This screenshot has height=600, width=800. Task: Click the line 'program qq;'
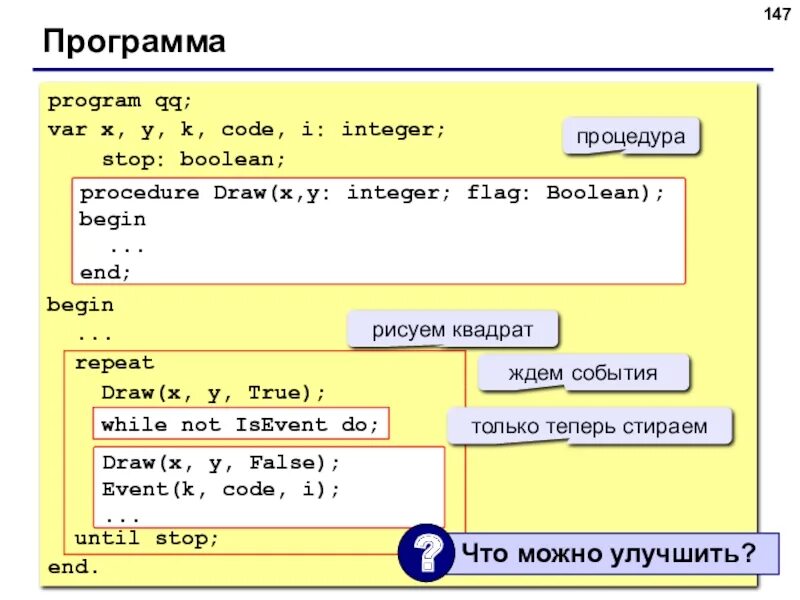coord(120,102)
